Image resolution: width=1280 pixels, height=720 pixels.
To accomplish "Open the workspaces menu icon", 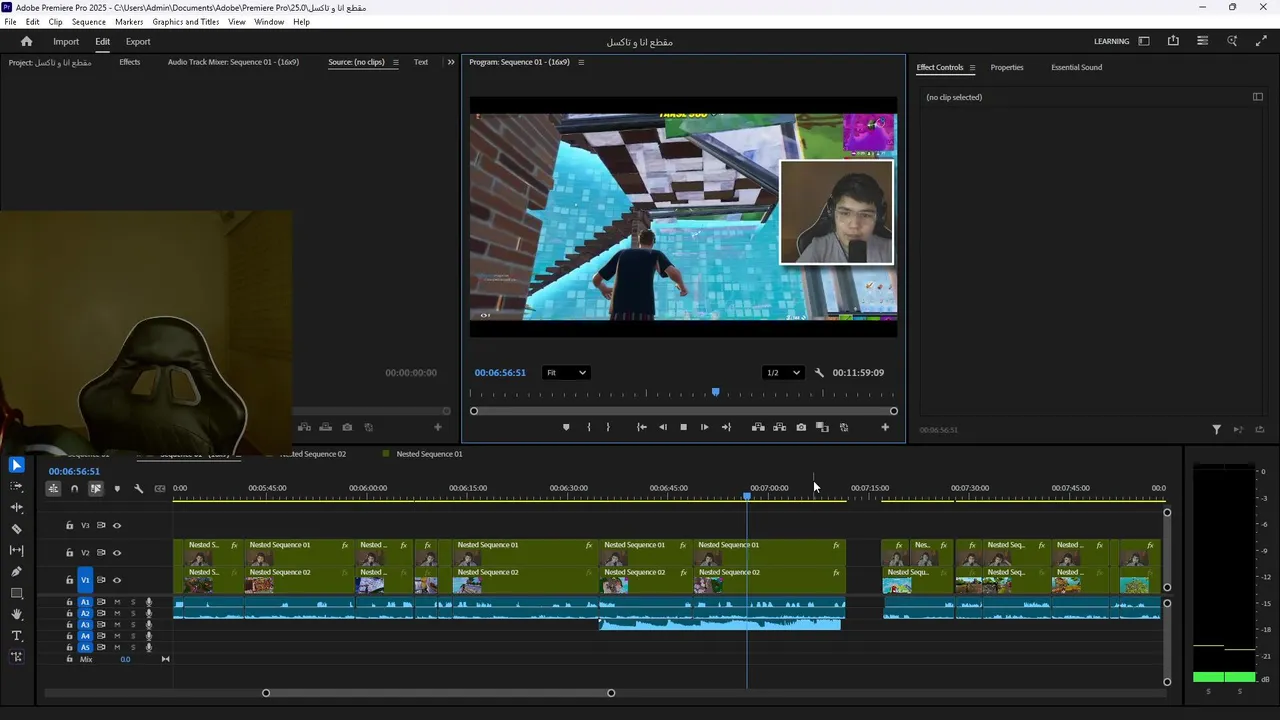I will (x=1144, y=41).
